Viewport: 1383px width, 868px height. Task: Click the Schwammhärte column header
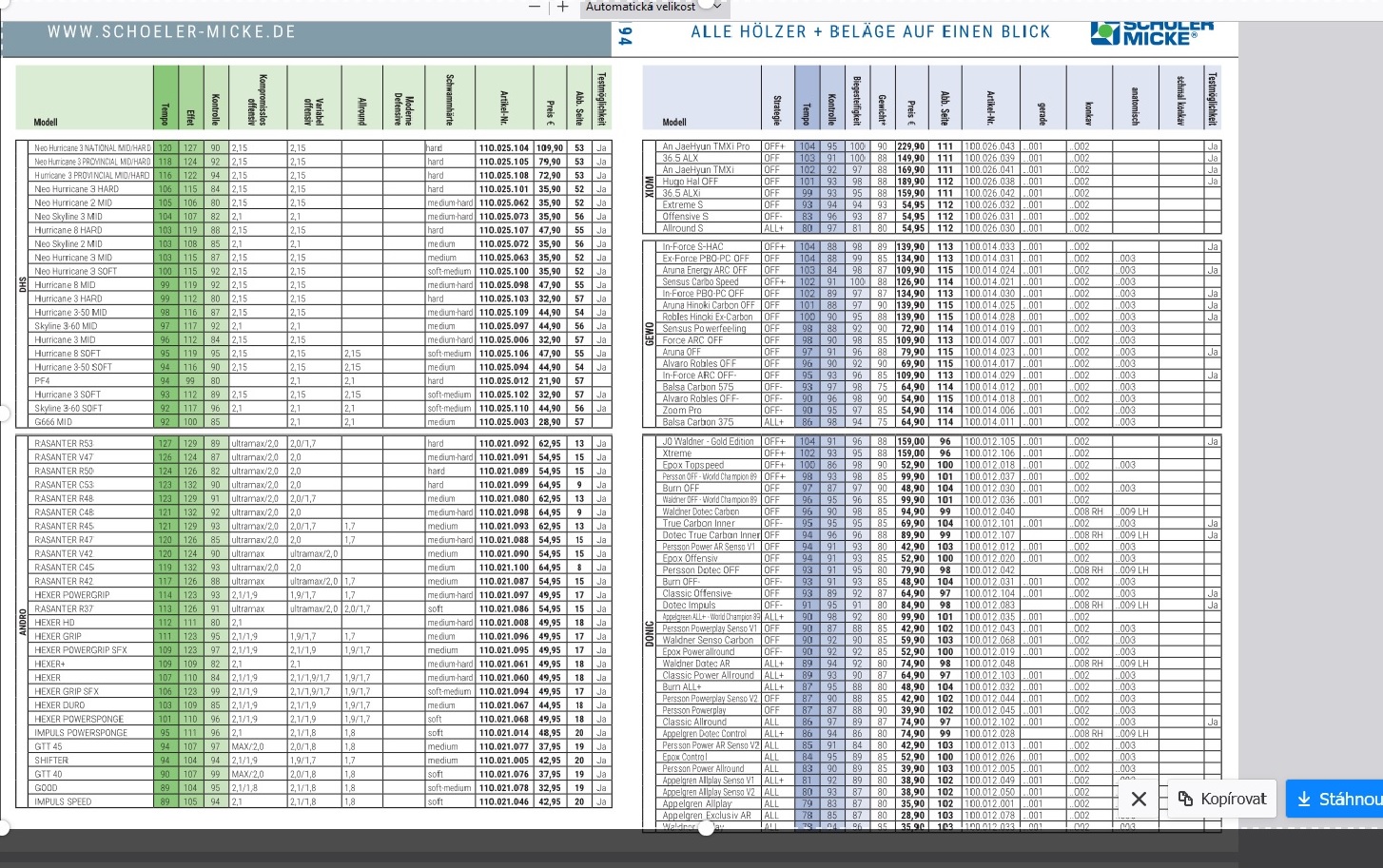[x=449, y=100]
